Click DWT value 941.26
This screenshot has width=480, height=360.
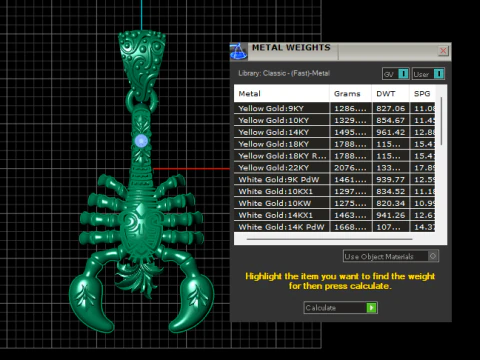(x=390, y=215)
